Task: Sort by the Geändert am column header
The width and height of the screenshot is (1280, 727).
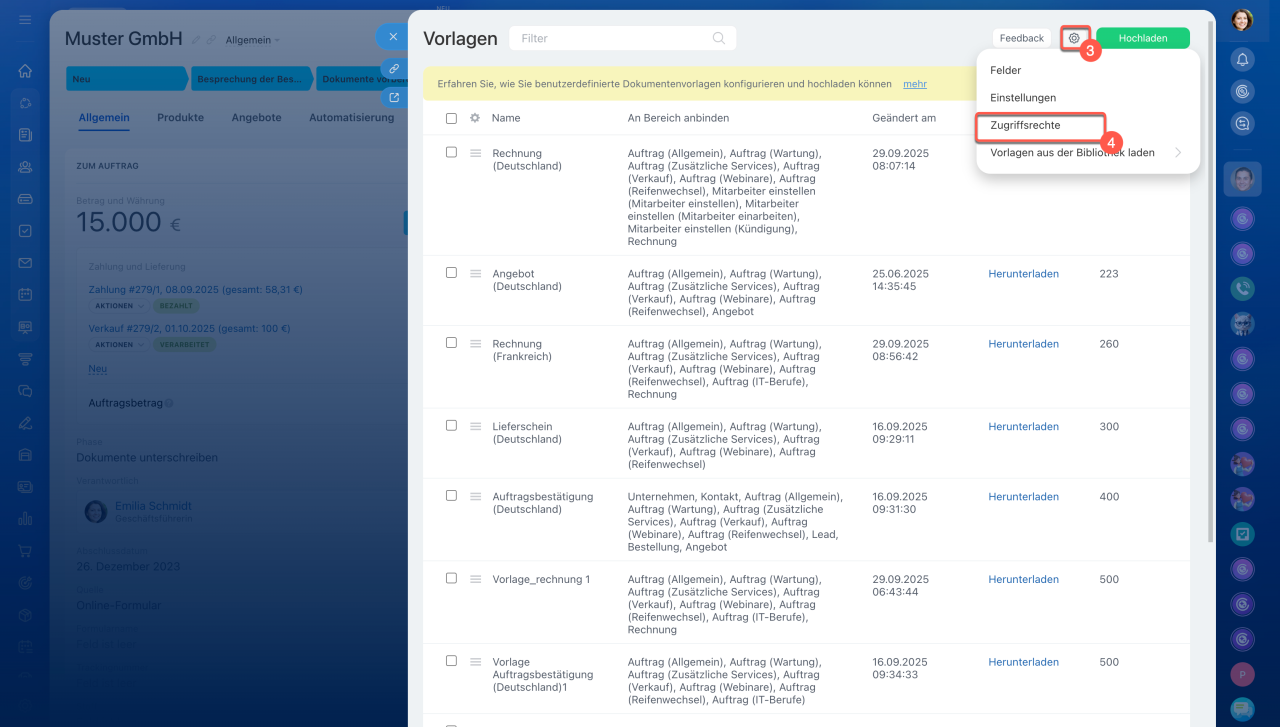Action: click(904, 118)
